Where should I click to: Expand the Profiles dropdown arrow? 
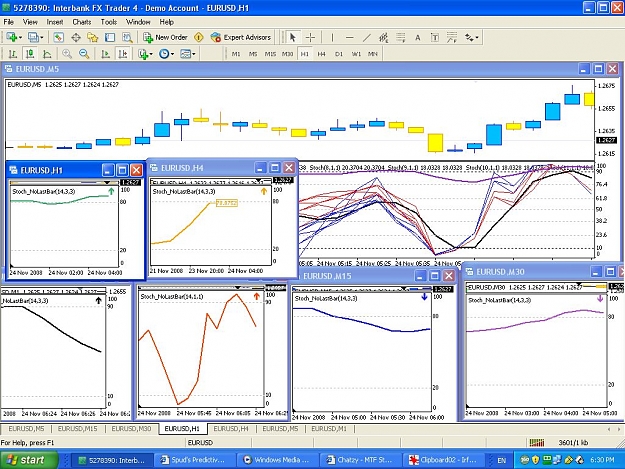coord(41,38)
